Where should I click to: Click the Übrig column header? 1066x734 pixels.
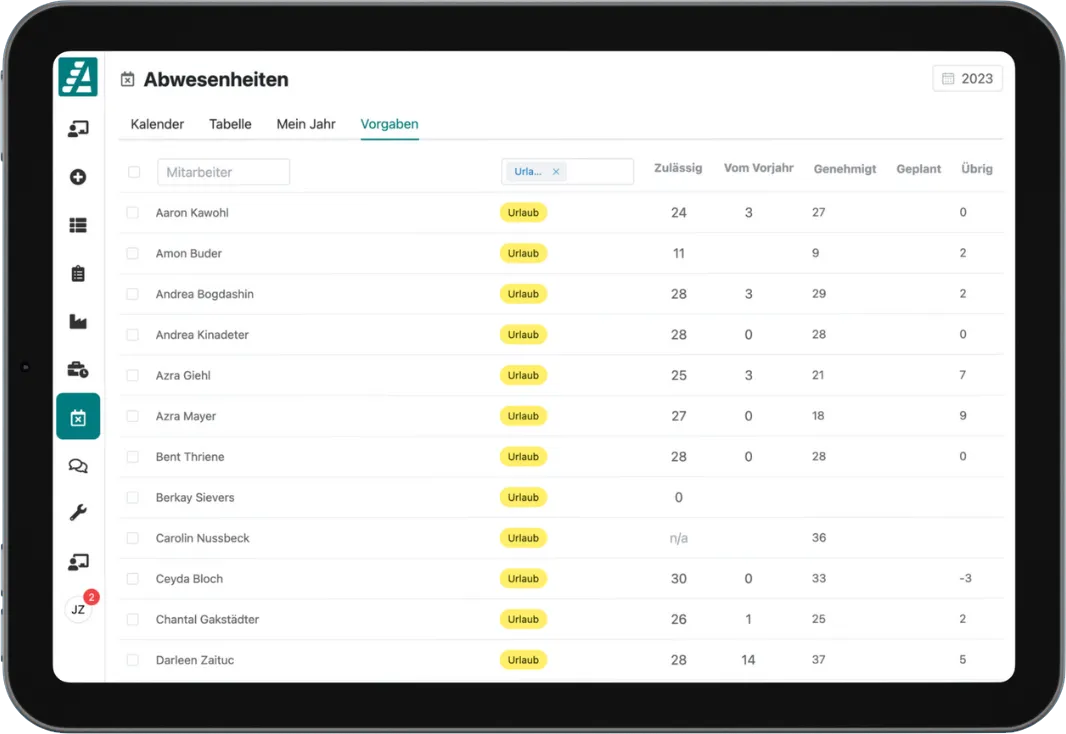[x=976, y=169]
